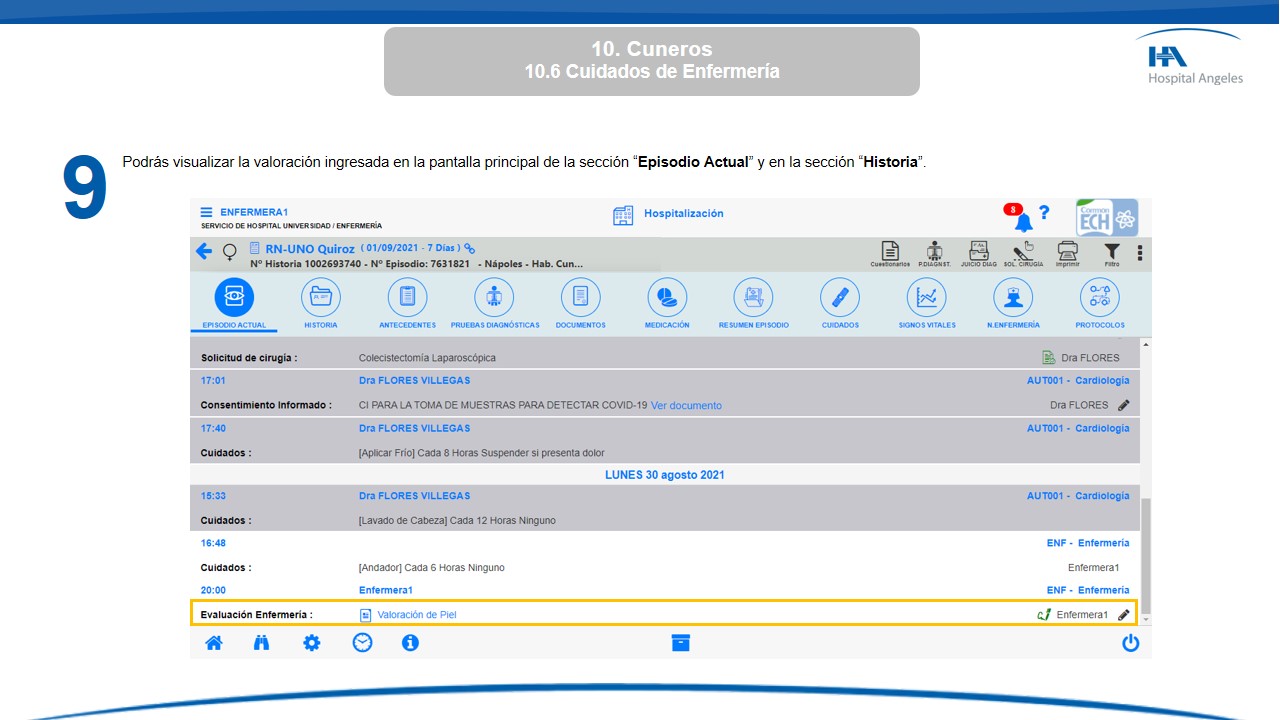Open the settings gear in bottom bar
This screenshot has width=1280, height=720.
[x=312, y=643]
